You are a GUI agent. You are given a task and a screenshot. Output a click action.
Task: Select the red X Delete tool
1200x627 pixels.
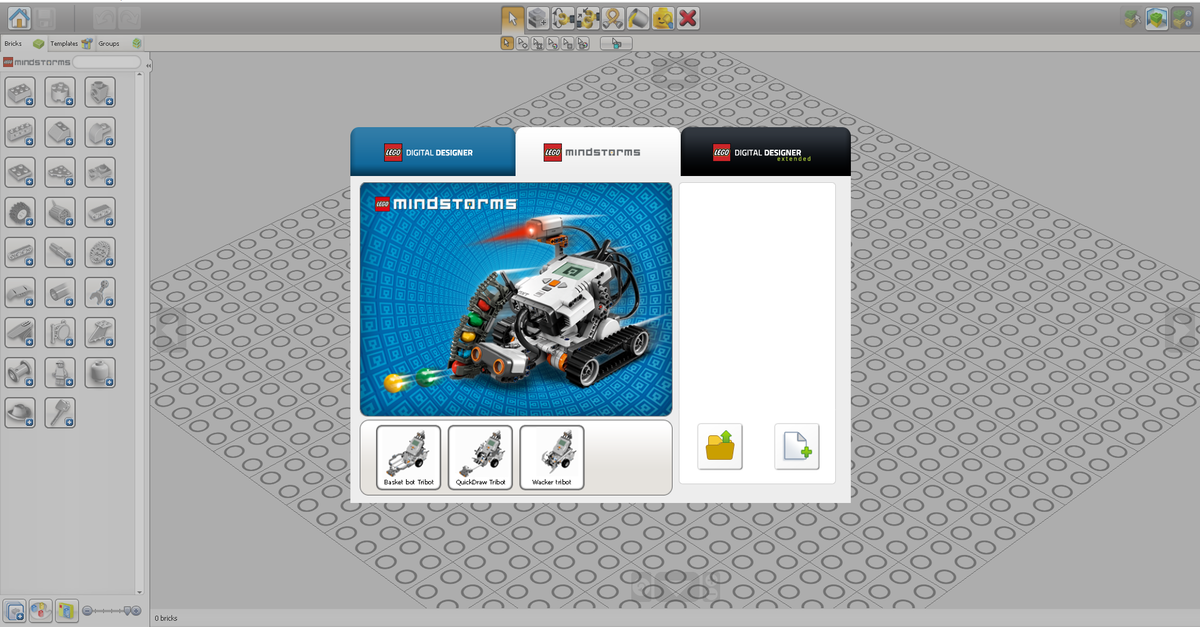[x=688, y=17]
